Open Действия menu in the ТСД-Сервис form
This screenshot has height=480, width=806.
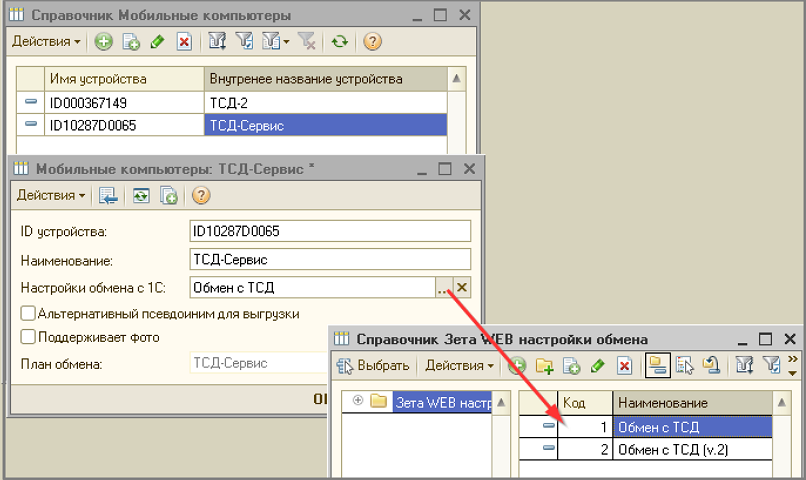pyautogui.click(x=51, y=196)
